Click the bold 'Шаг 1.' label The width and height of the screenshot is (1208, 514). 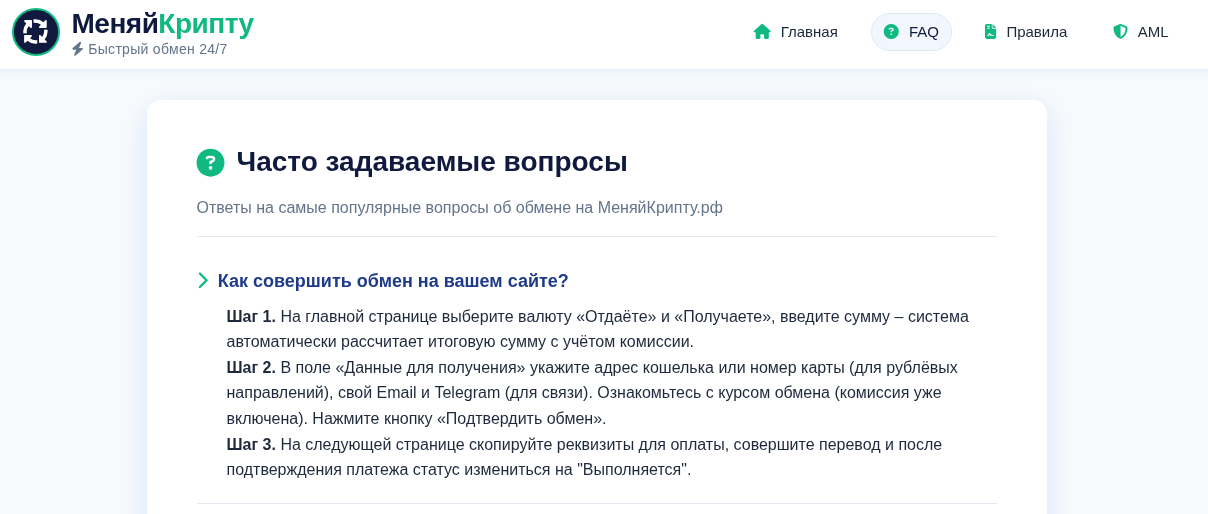click(x=251, y=316)
